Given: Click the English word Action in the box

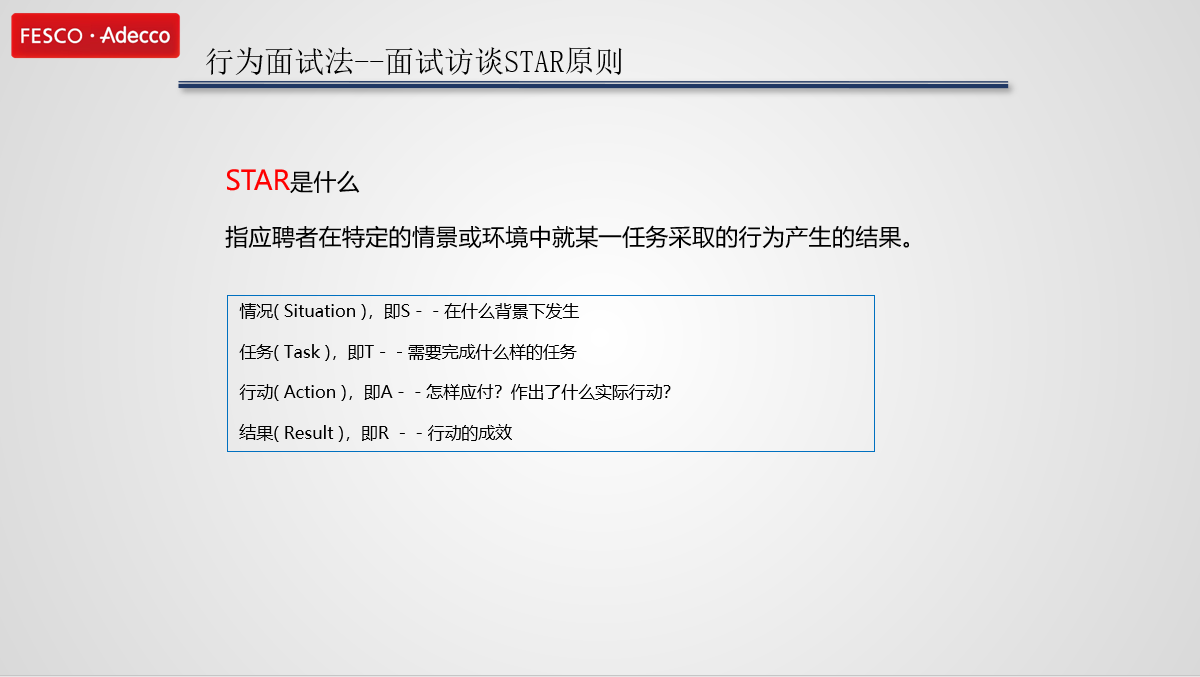Looking at the screenshot, I should click(310, 392).
